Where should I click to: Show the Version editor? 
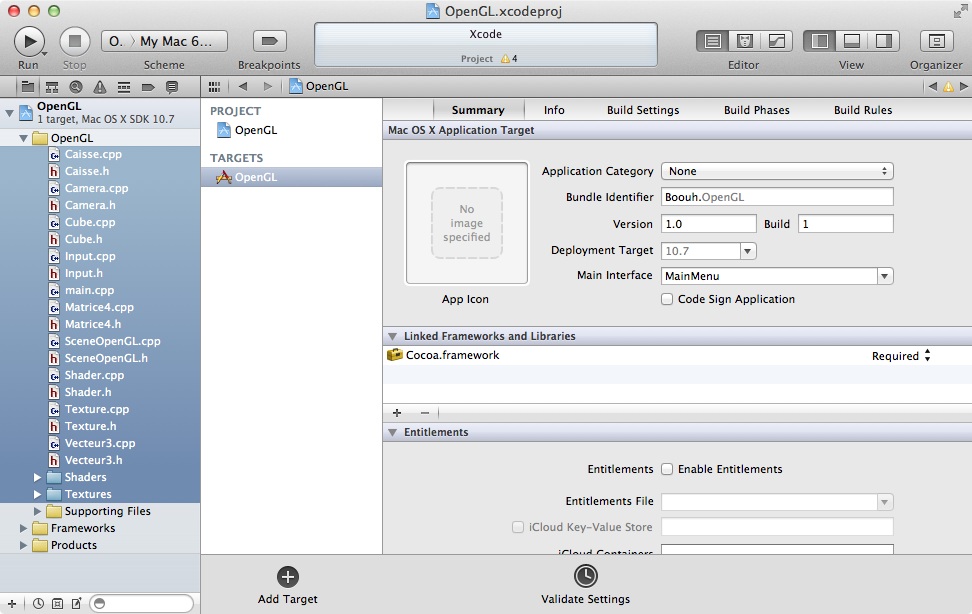(x=776, y=41)
